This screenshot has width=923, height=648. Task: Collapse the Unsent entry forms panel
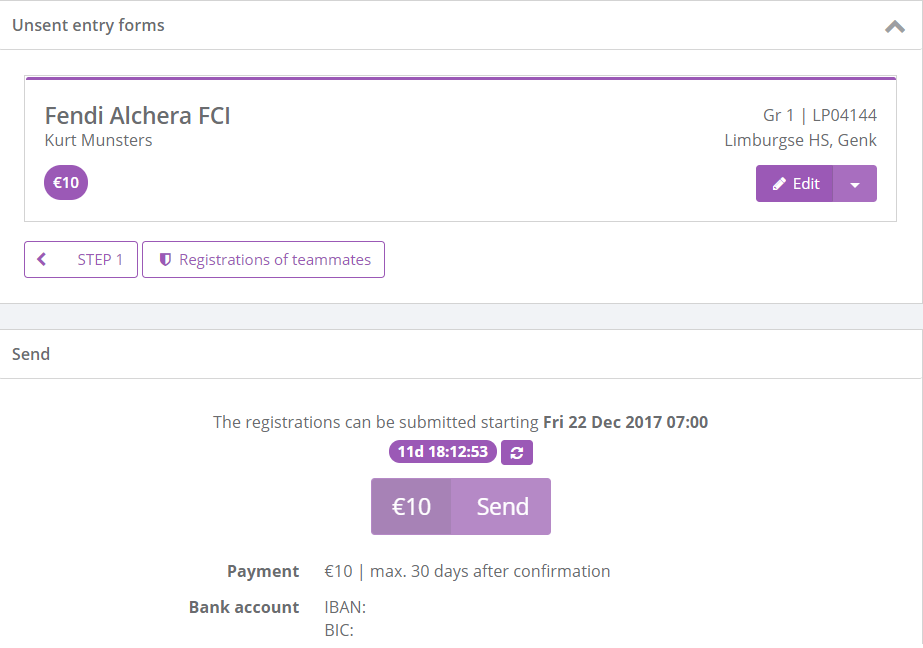[x=894, y=27]
